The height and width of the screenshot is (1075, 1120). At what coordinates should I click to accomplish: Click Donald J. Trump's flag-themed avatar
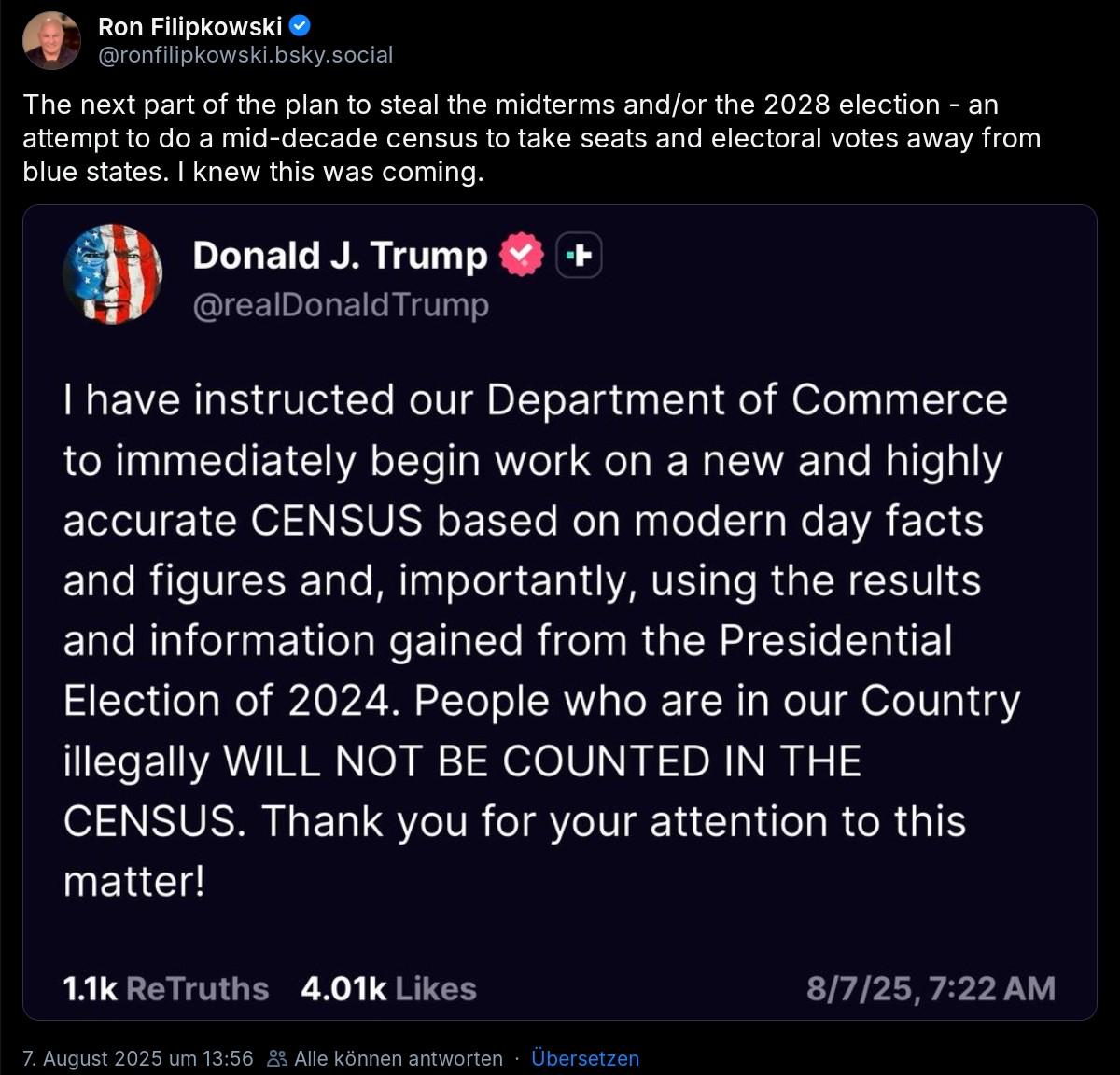(112, 273)
